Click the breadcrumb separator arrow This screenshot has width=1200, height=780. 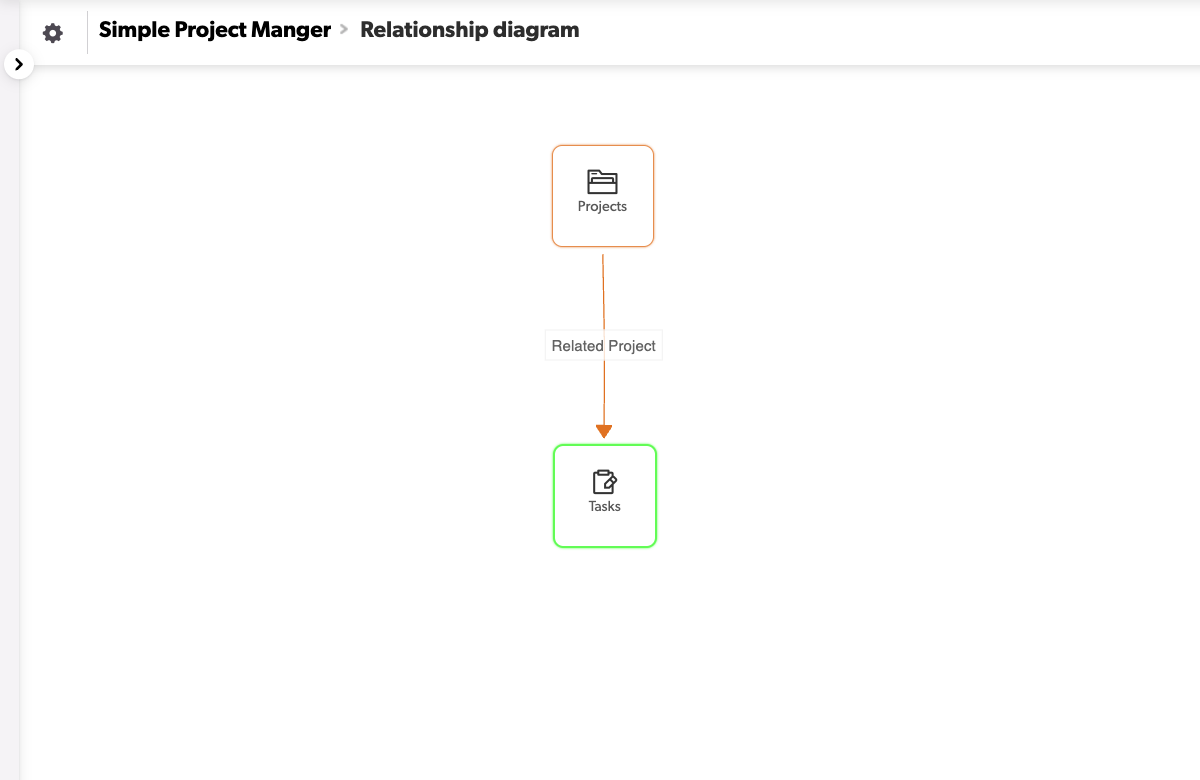pos(344,30)
